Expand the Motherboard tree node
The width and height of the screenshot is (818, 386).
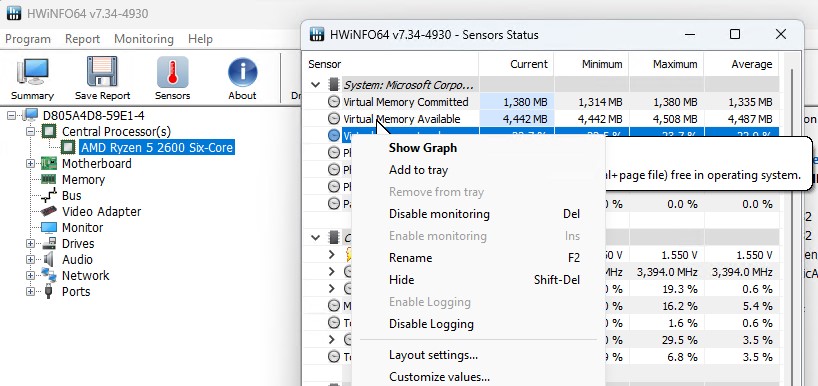[30, 164]
